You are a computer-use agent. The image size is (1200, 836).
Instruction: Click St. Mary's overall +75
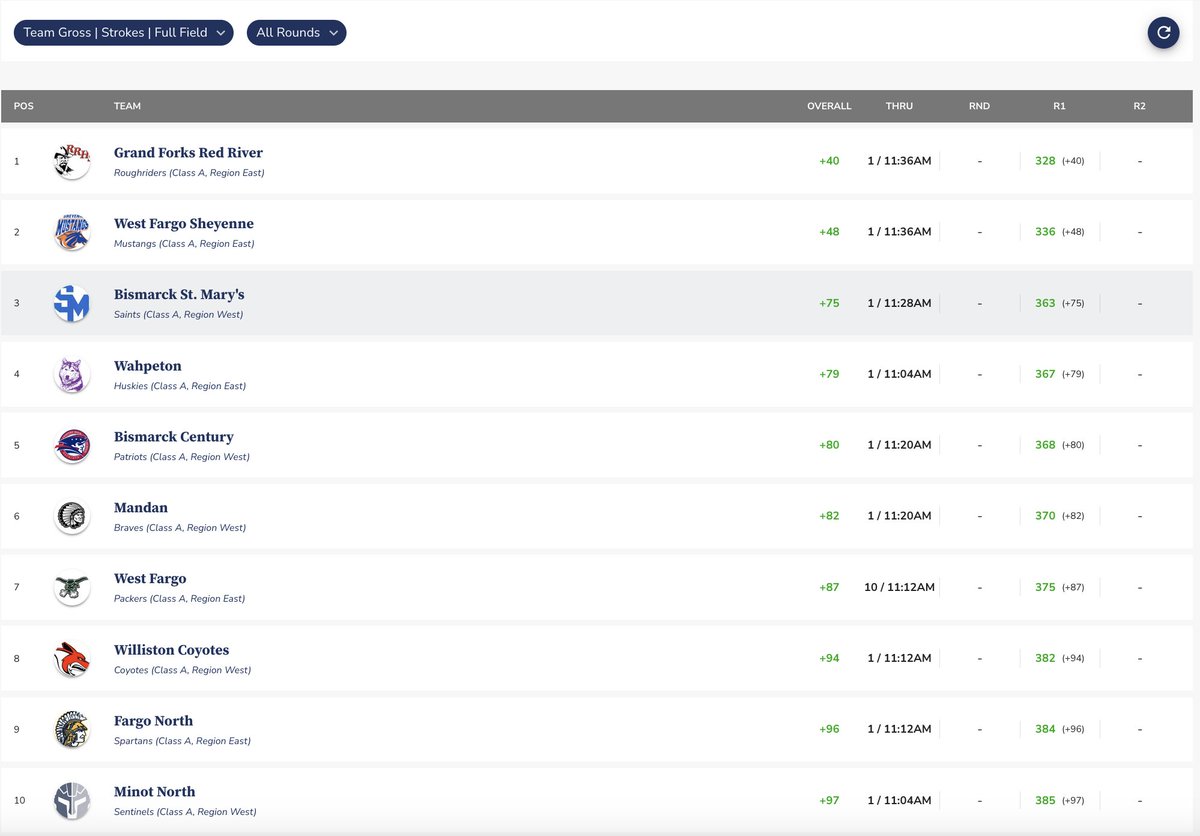[829, 303]
